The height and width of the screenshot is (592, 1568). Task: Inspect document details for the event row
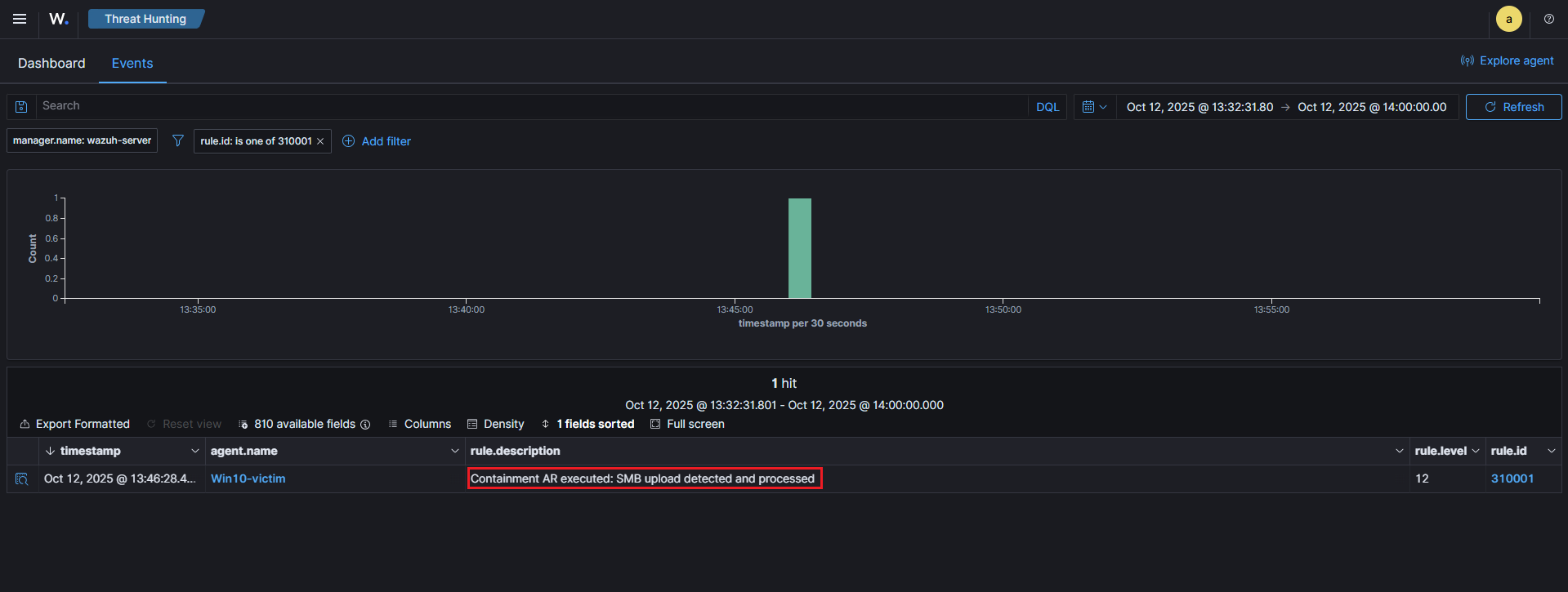(22, 479)
